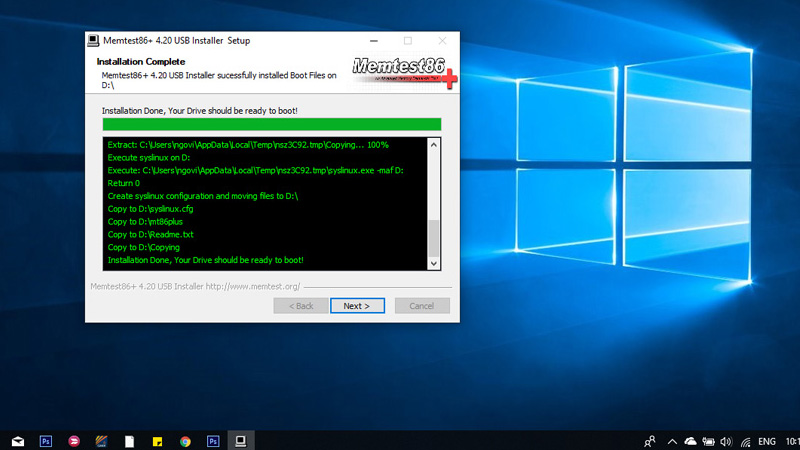Open Mail from the taskbar
800x450 pixels.
18,441
